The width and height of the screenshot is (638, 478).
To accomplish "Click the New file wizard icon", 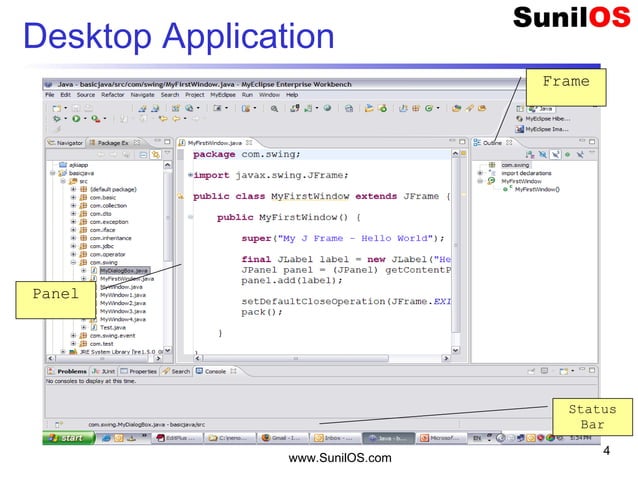I will click(56, 108).
